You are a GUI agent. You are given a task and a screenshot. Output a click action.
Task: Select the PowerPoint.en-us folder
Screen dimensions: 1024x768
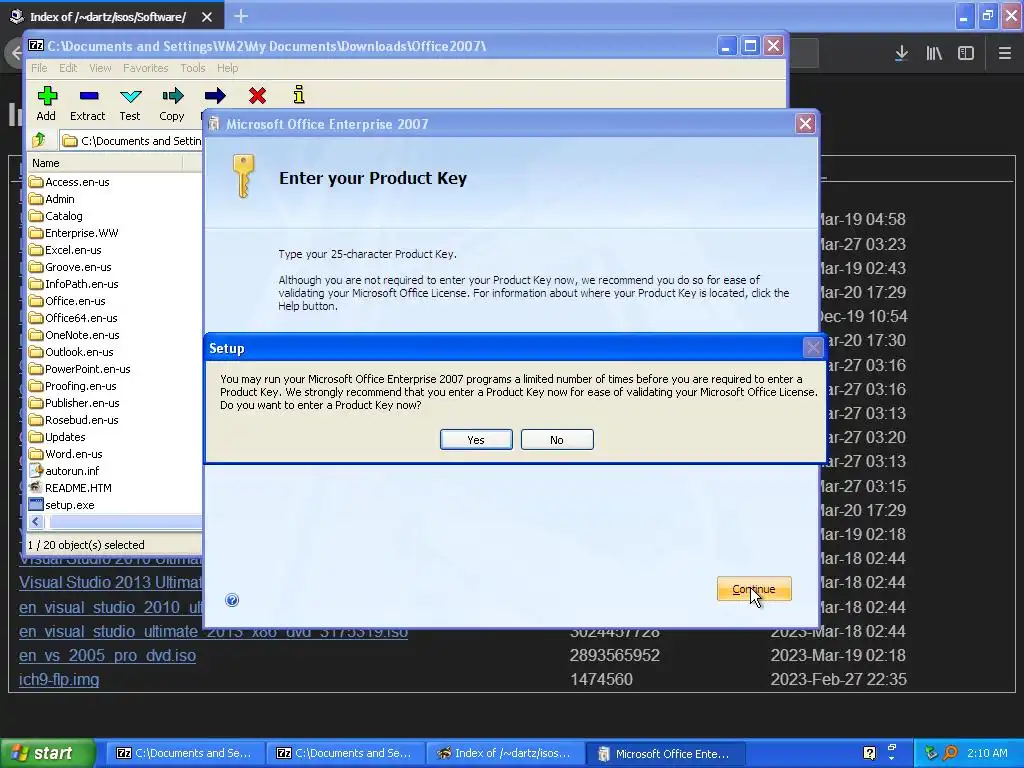click(80, 369)
